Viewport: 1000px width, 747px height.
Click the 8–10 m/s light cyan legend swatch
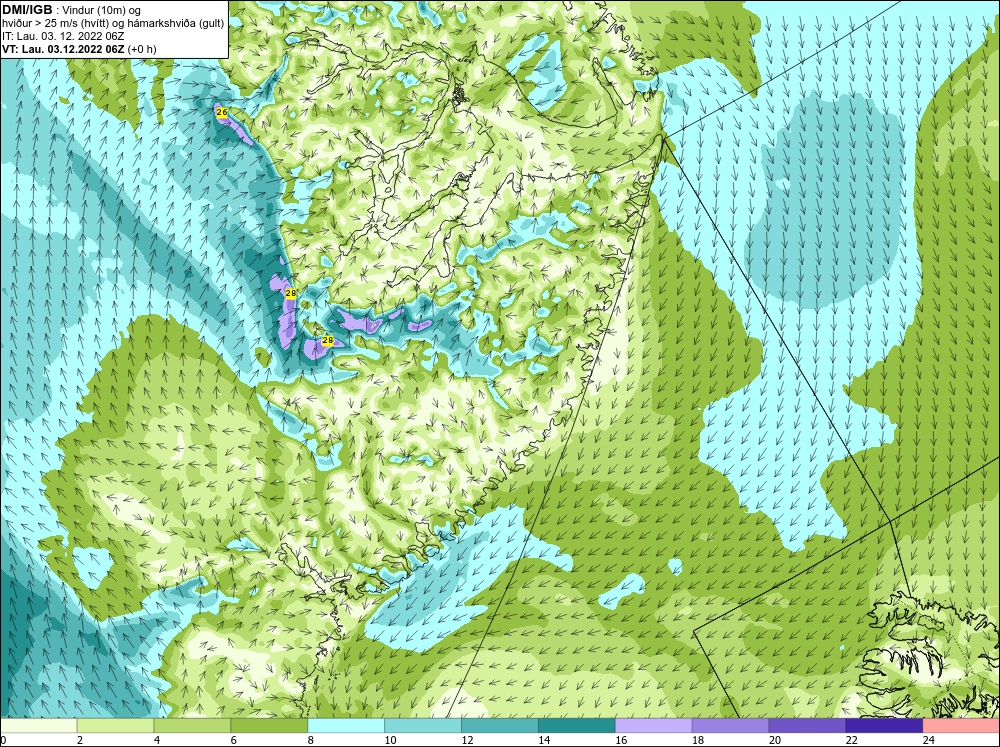pyautogui.click(x=346, y=726)
